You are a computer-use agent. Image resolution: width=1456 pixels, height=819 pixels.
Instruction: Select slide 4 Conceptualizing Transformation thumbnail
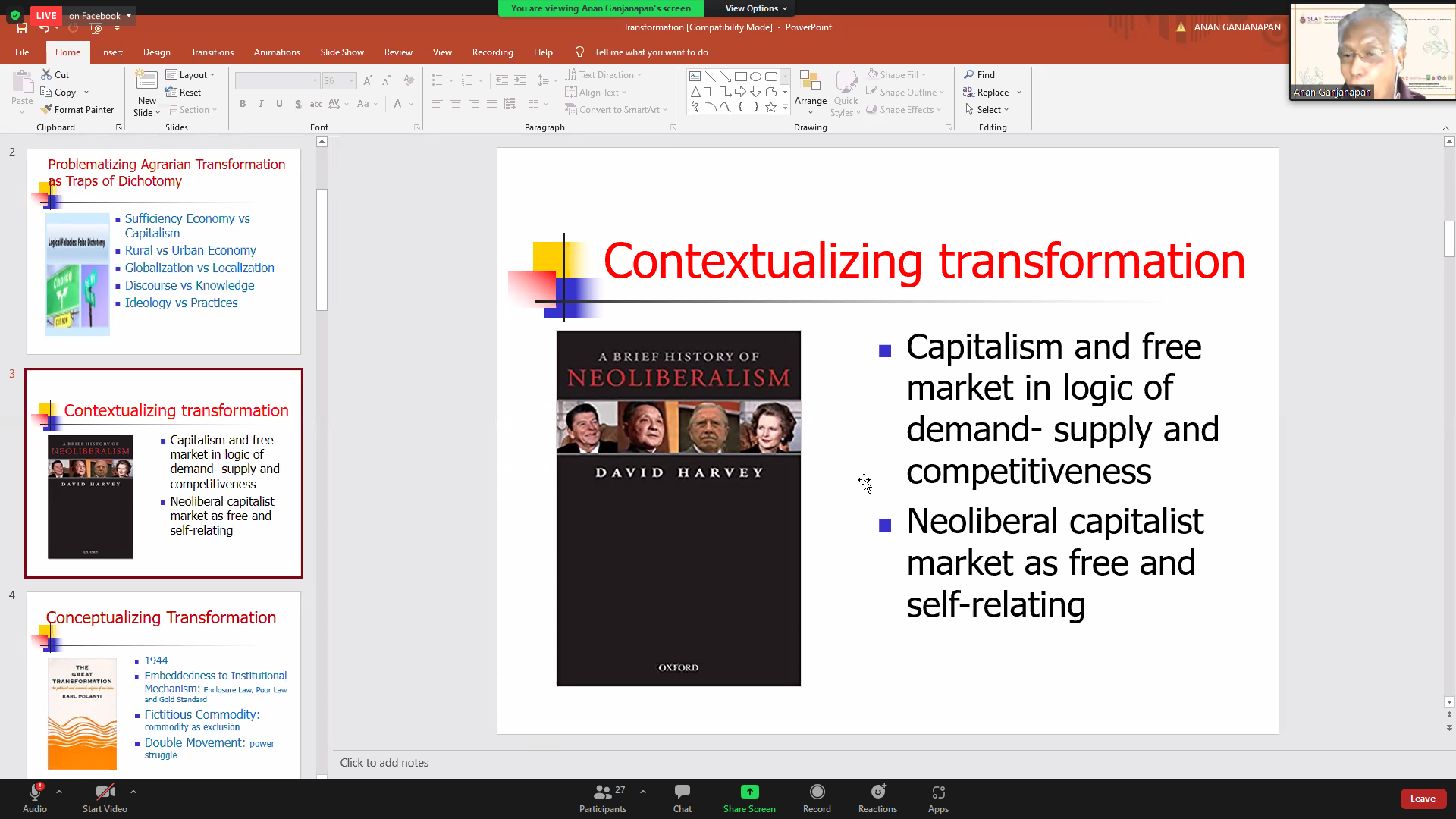[163, 682]
